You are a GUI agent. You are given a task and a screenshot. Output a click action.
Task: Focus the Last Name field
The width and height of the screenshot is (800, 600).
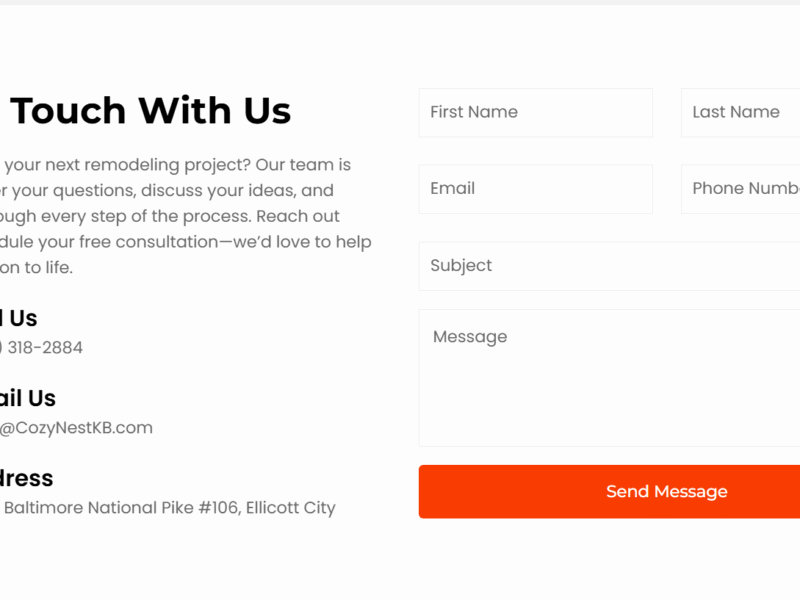click(740, 112)
